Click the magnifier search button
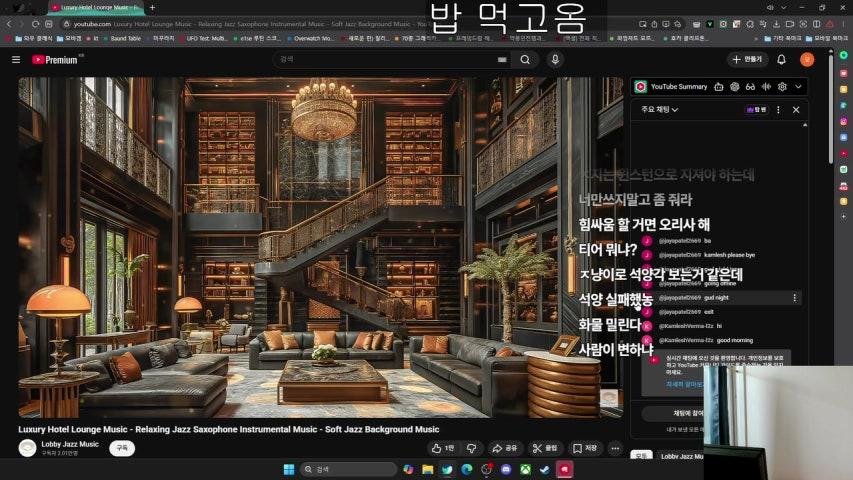The image size is (853, 480). (x=525, y=59)
